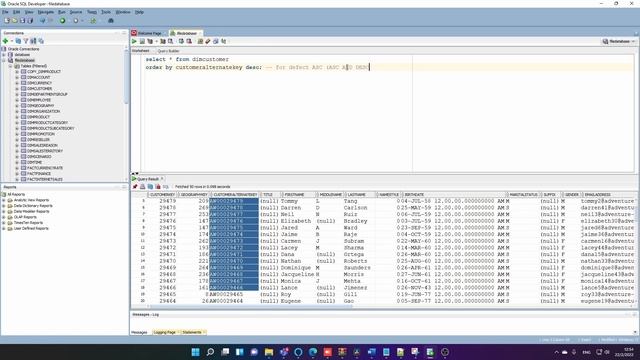Viewport: 640px width, 360px height.
Task: Open the Tools menu
Action: pos(106,12)
